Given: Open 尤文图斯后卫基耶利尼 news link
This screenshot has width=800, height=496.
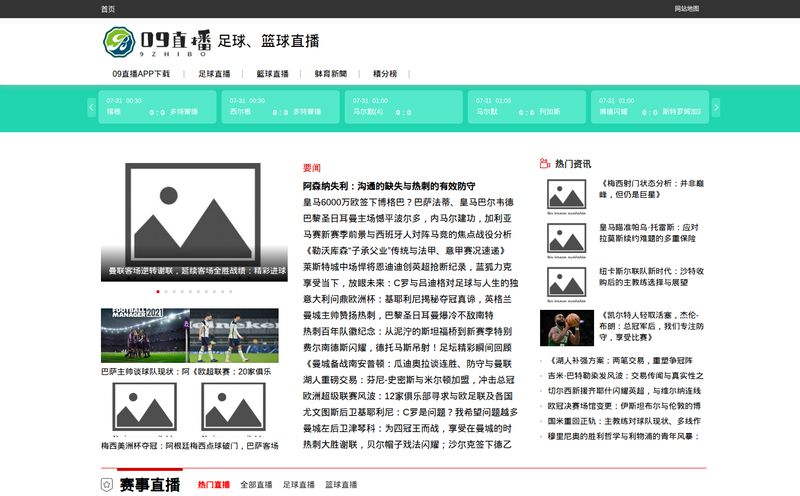Looking at the screenshot, I should (x=410, y=412).
